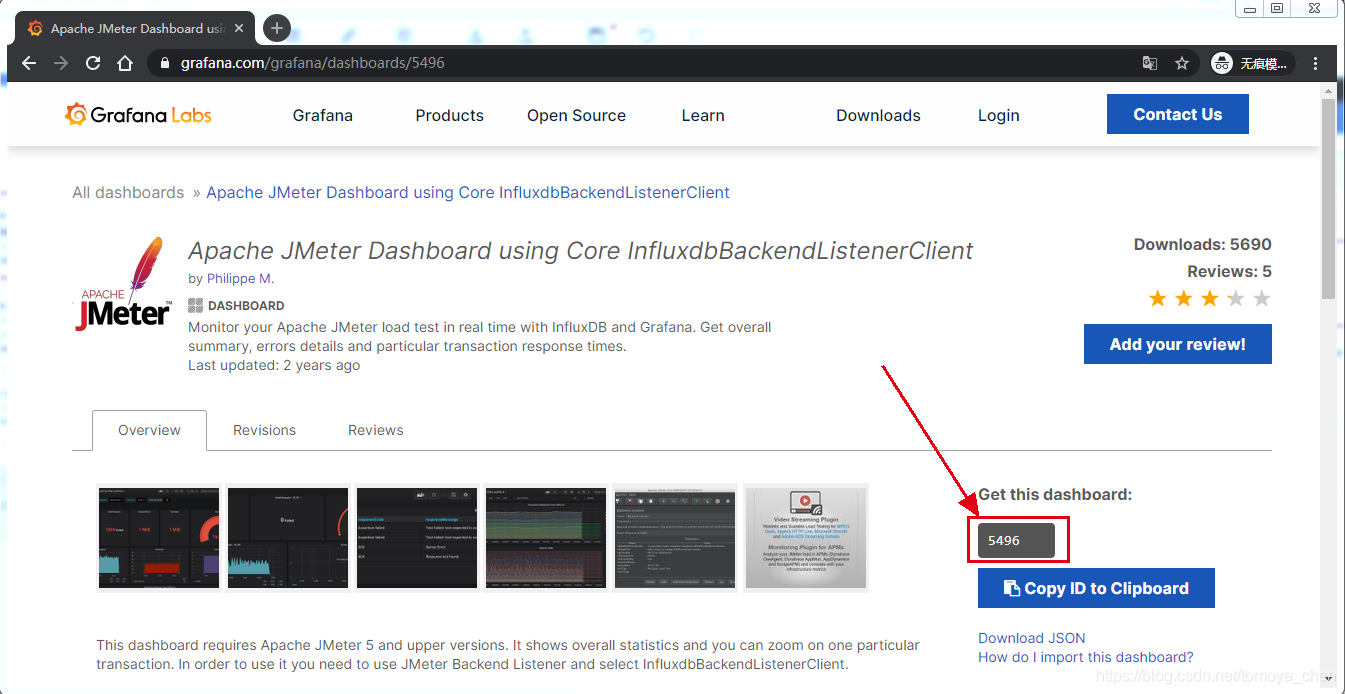Image resolution: width=1345 pixels, height=694 pixels.
Task: Open the browser home icon
Action: point(125,63)
